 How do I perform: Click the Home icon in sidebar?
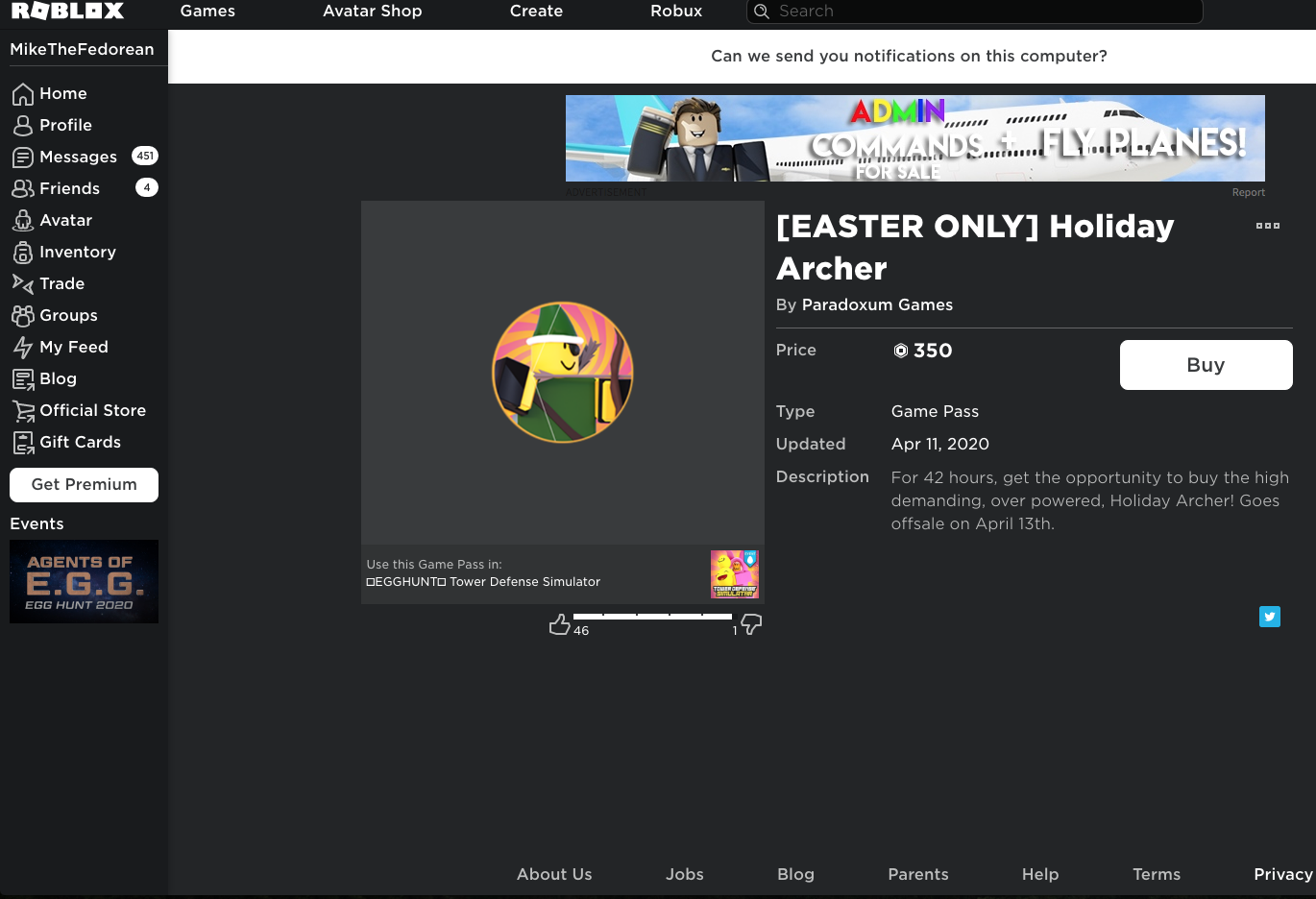[23, 94]
